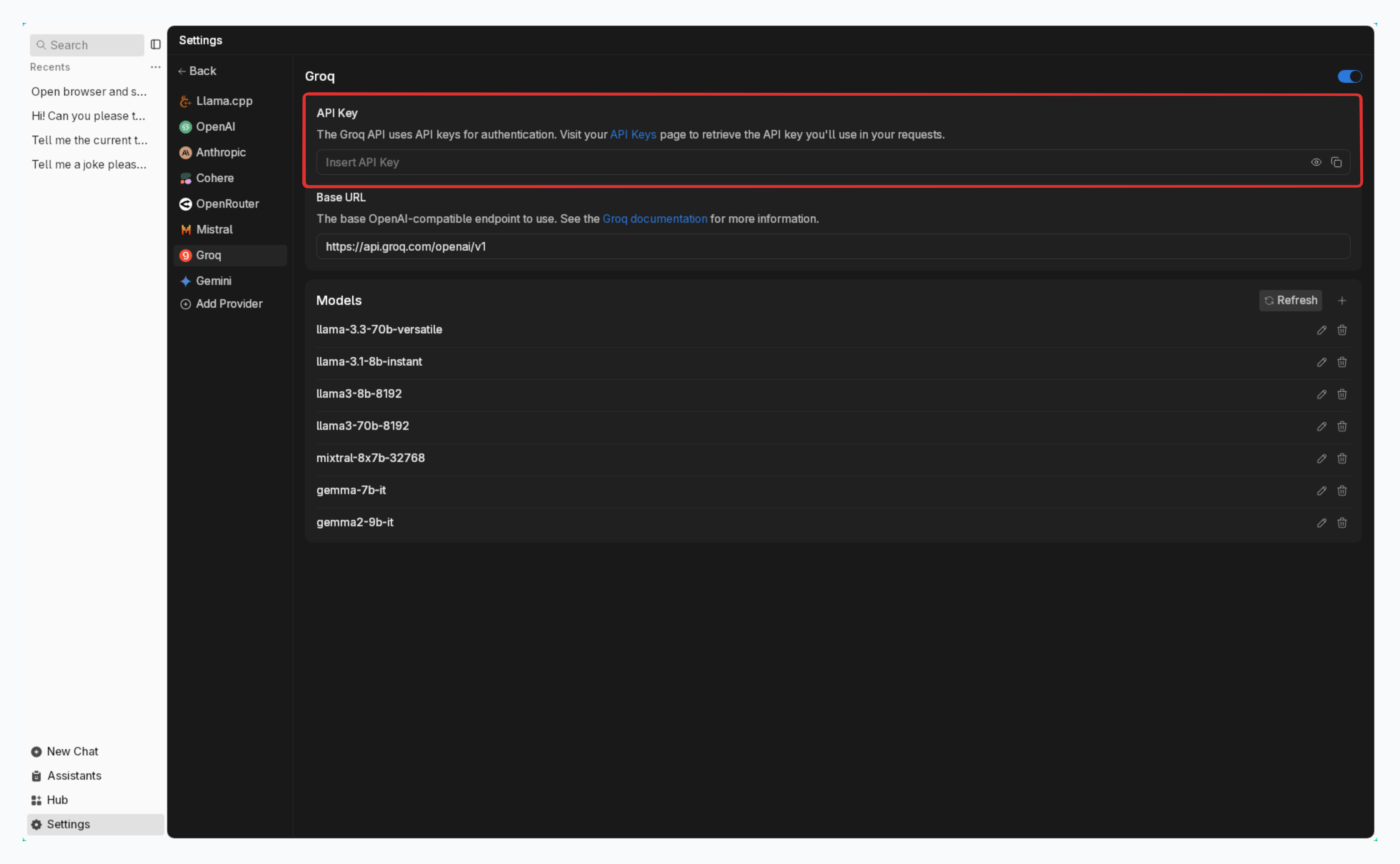Go Back from provider settings
The width and height of the screenshot is (1400, 864).
198,71
